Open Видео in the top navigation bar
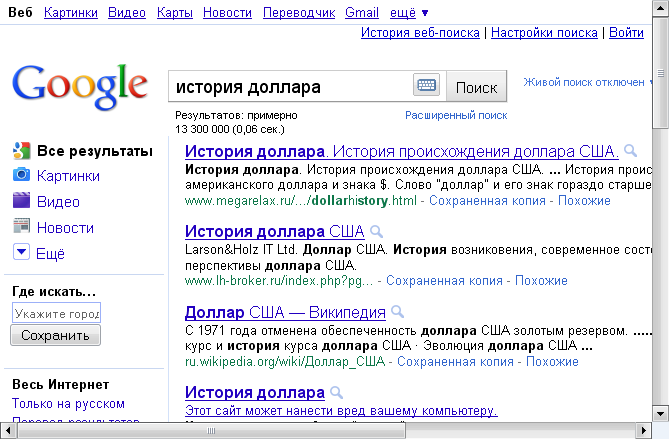The image size is (669, 439). click(127, 13)
